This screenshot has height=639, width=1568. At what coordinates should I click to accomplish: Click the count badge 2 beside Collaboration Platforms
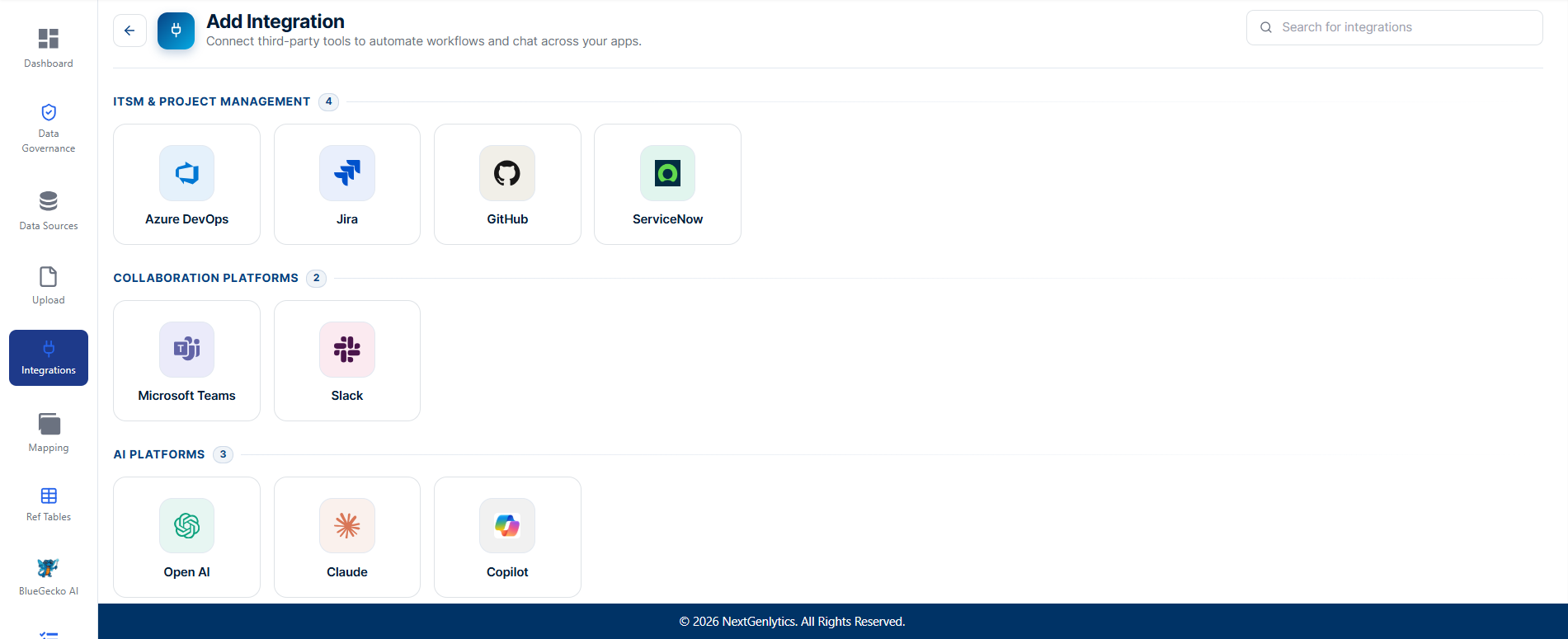(316, 278)
